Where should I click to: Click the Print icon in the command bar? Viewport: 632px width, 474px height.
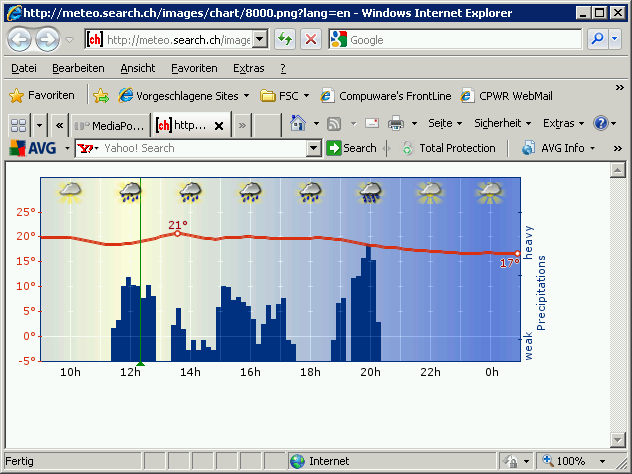[395, 124]
